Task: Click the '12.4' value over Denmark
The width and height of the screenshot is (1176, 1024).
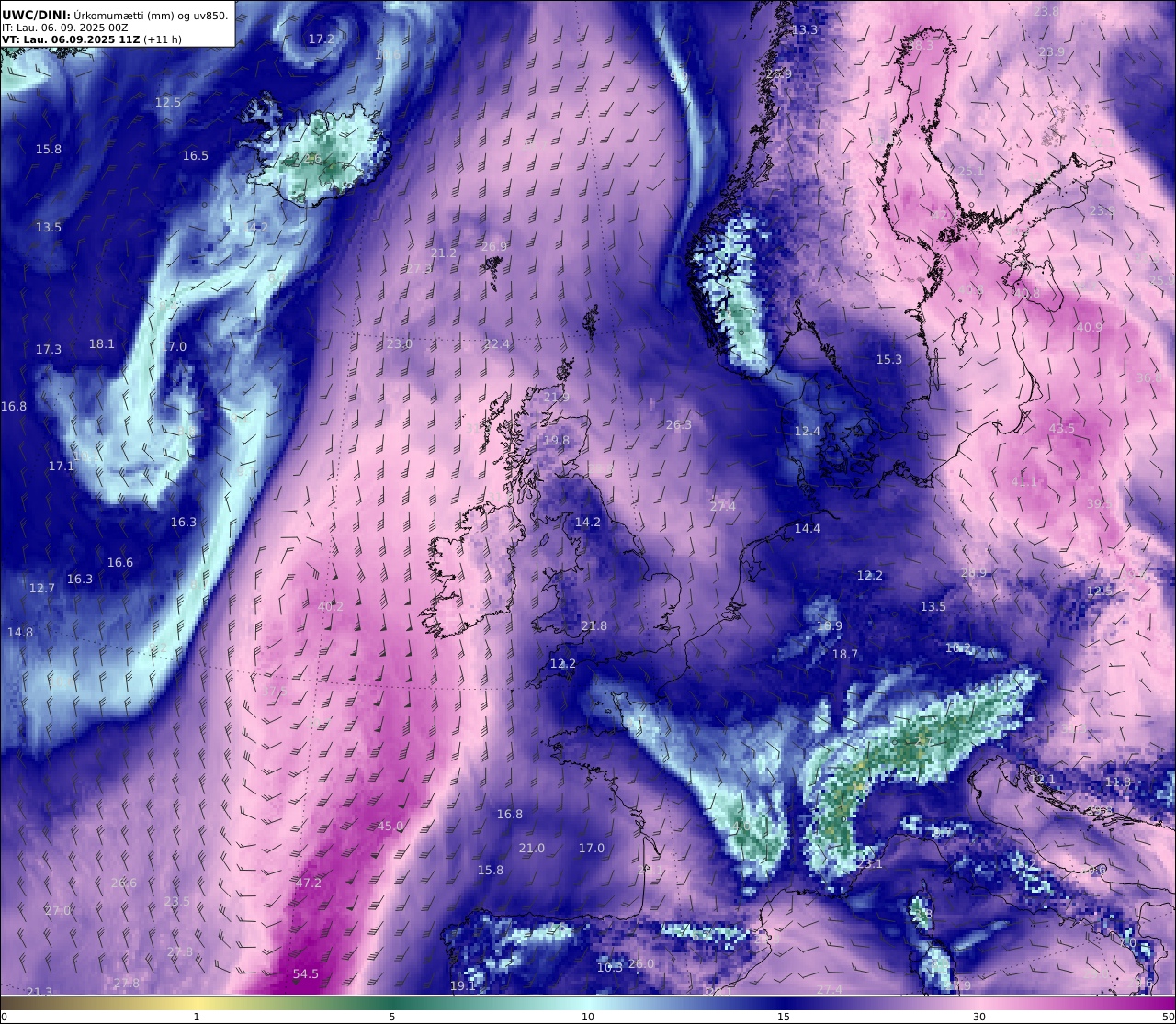Action: pyautogui.click(x=808, y=432)
